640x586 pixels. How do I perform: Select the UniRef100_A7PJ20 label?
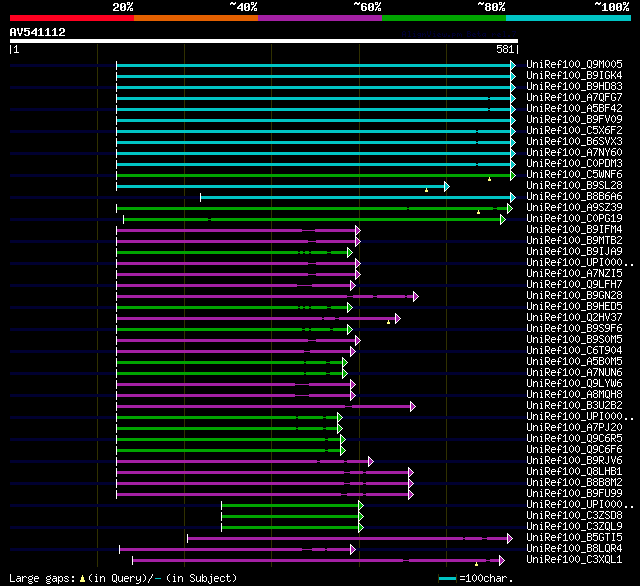pyautogui.click(x=574, y=428)
